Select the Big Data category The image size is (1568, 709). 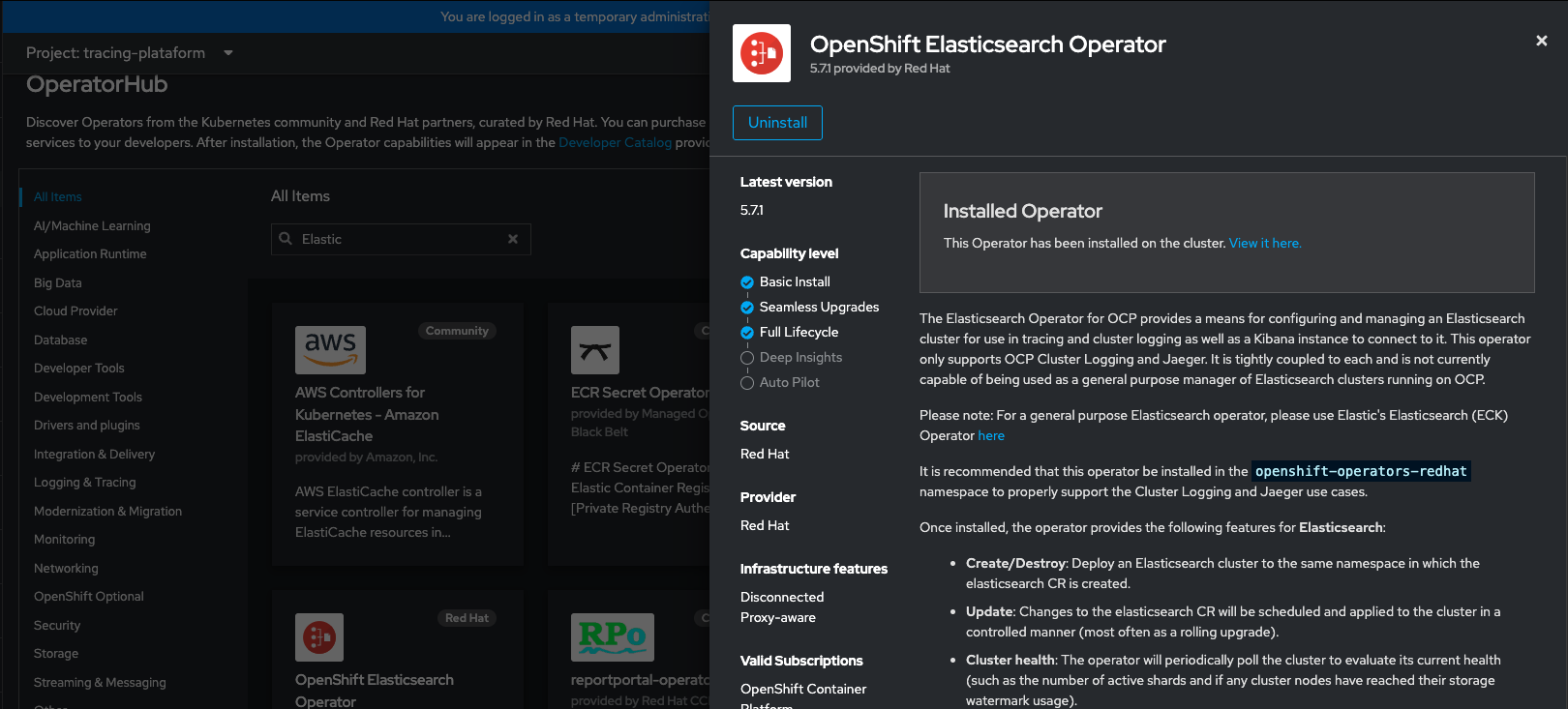58,283
